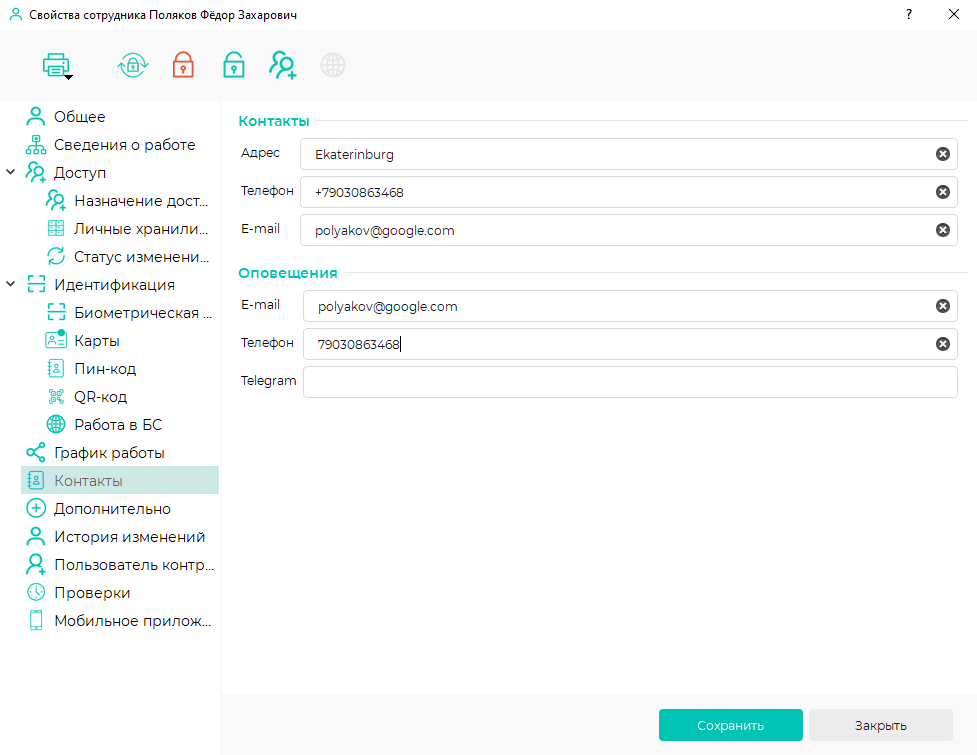Open print options dropdown arrow
Screen dimensions: 977x755
pos(69,77)
